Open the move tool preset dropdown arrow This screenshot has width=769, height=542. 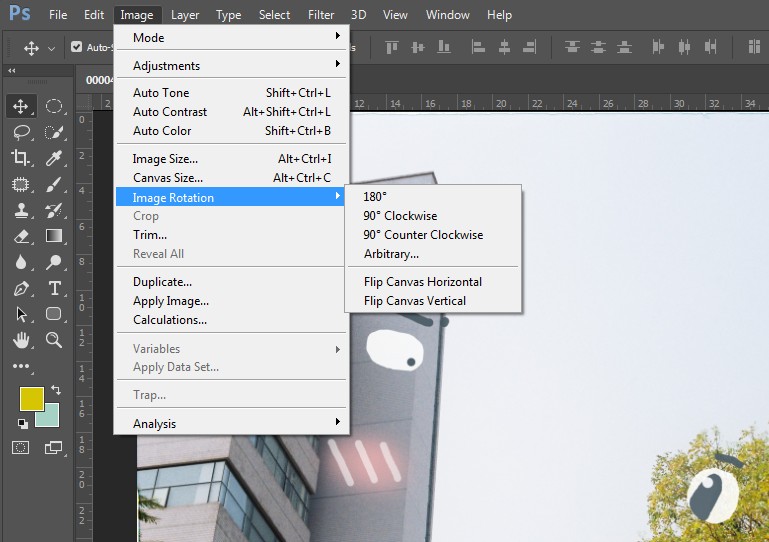pyautogui.click(x=51, y=48)
